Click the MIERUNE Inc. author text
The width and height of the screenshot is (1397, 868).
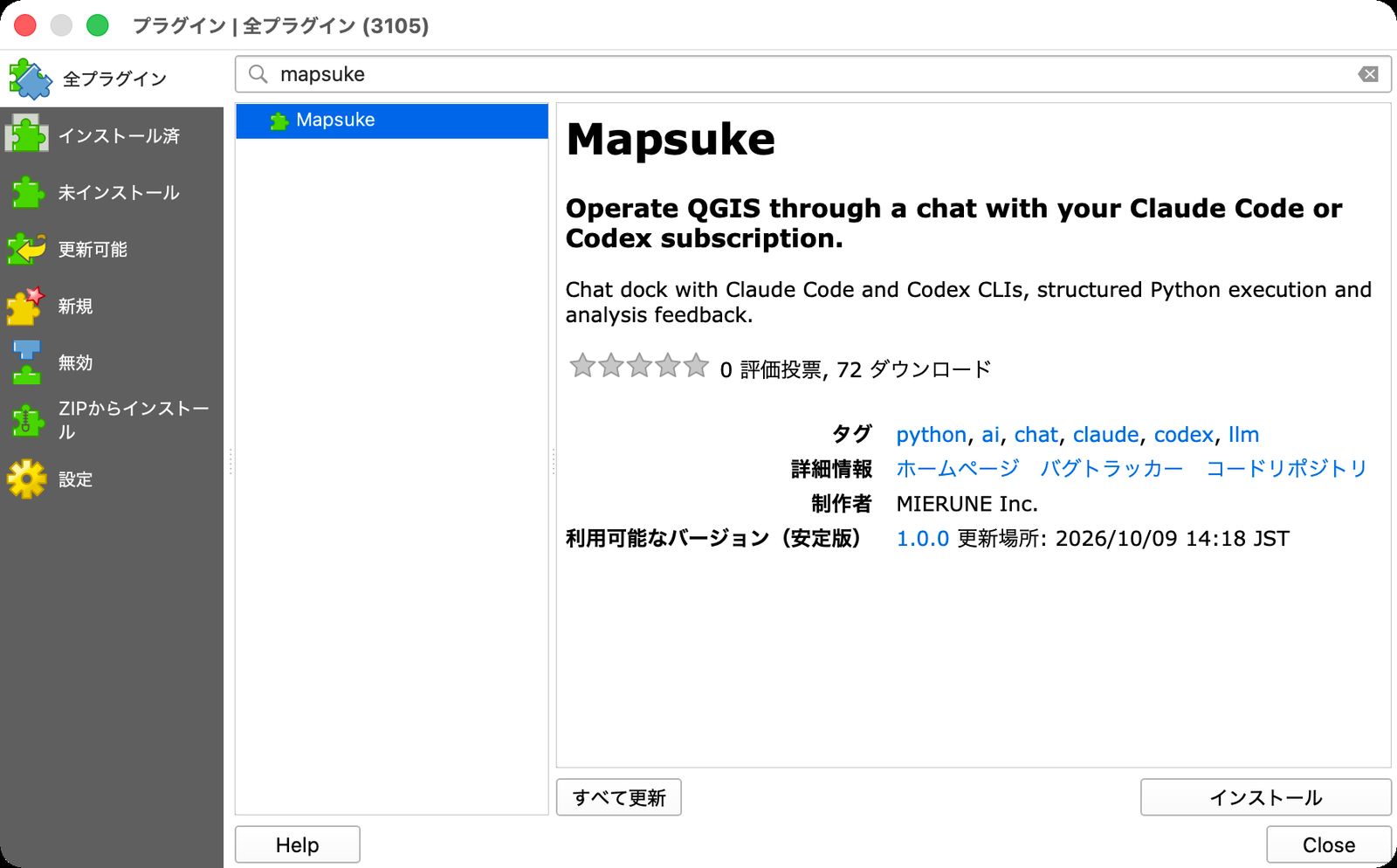click(x=967, y=504)
